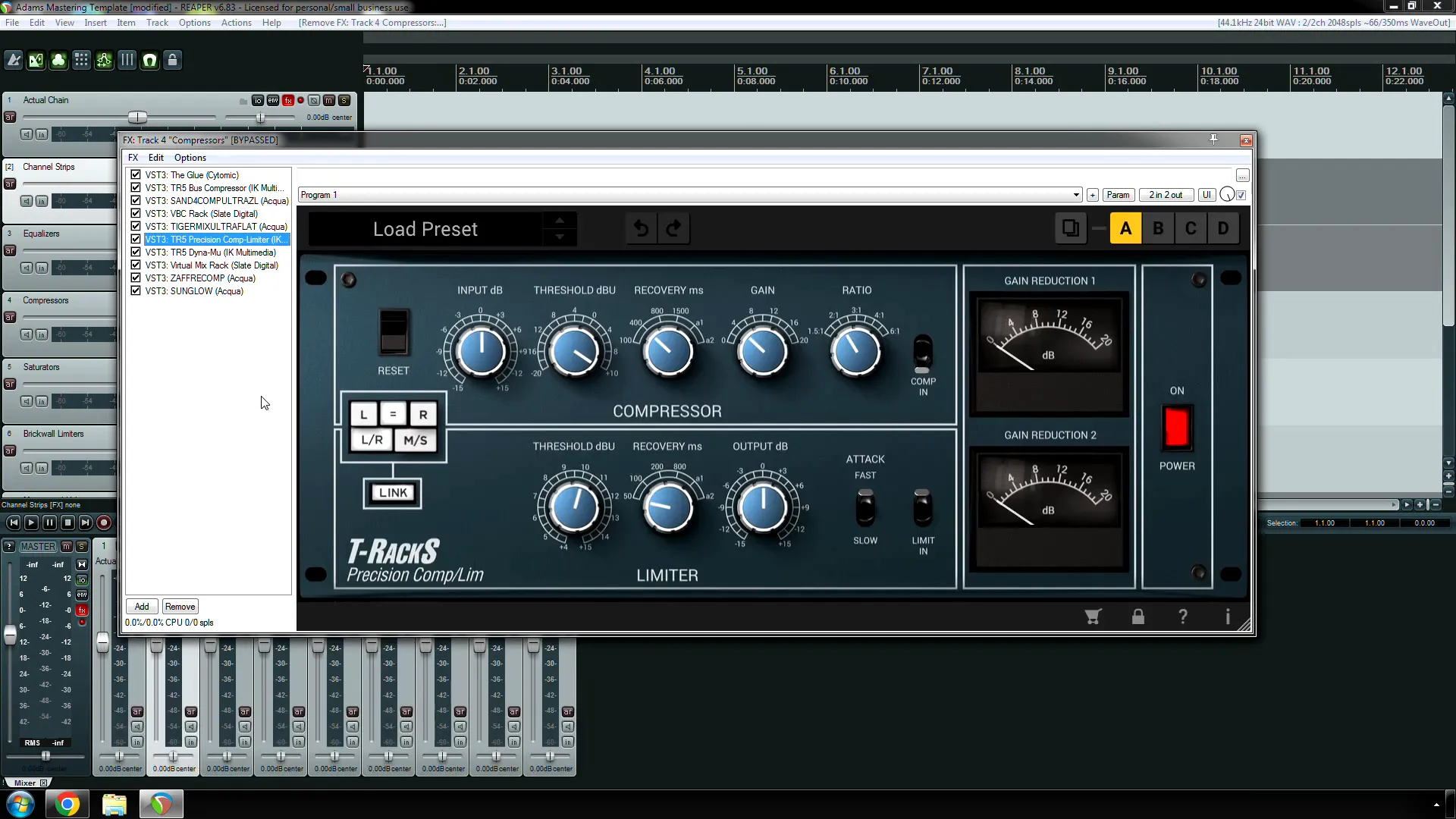Open the FX window Edit menu
Viewport: 1456px width, 819px height.
point(155,158)
